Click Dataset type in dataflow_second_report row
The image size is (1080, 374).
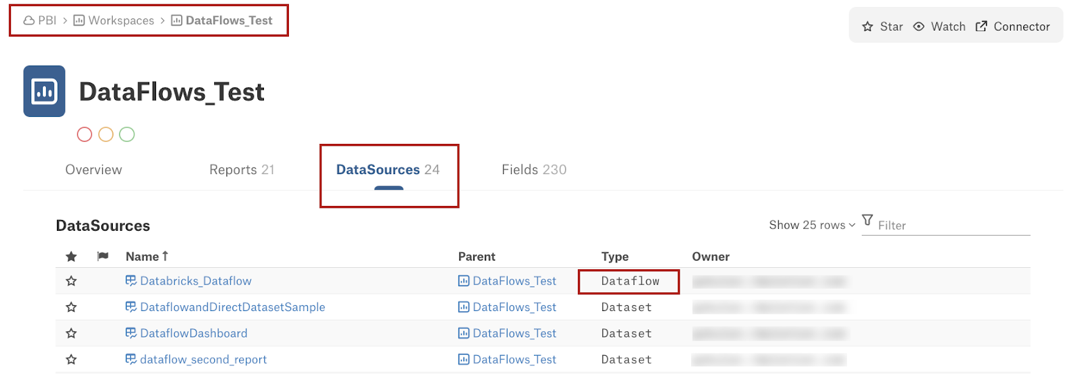click(x=626, y=360)
